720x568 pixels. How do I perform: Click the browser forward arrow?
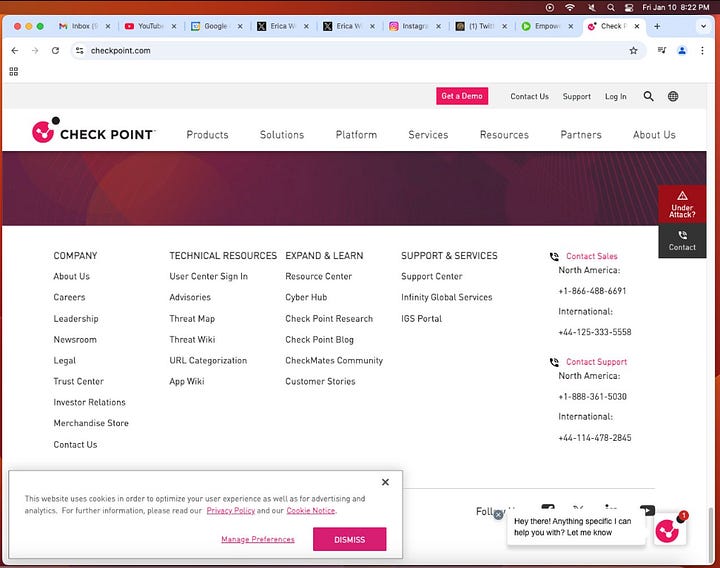[35, 51]
